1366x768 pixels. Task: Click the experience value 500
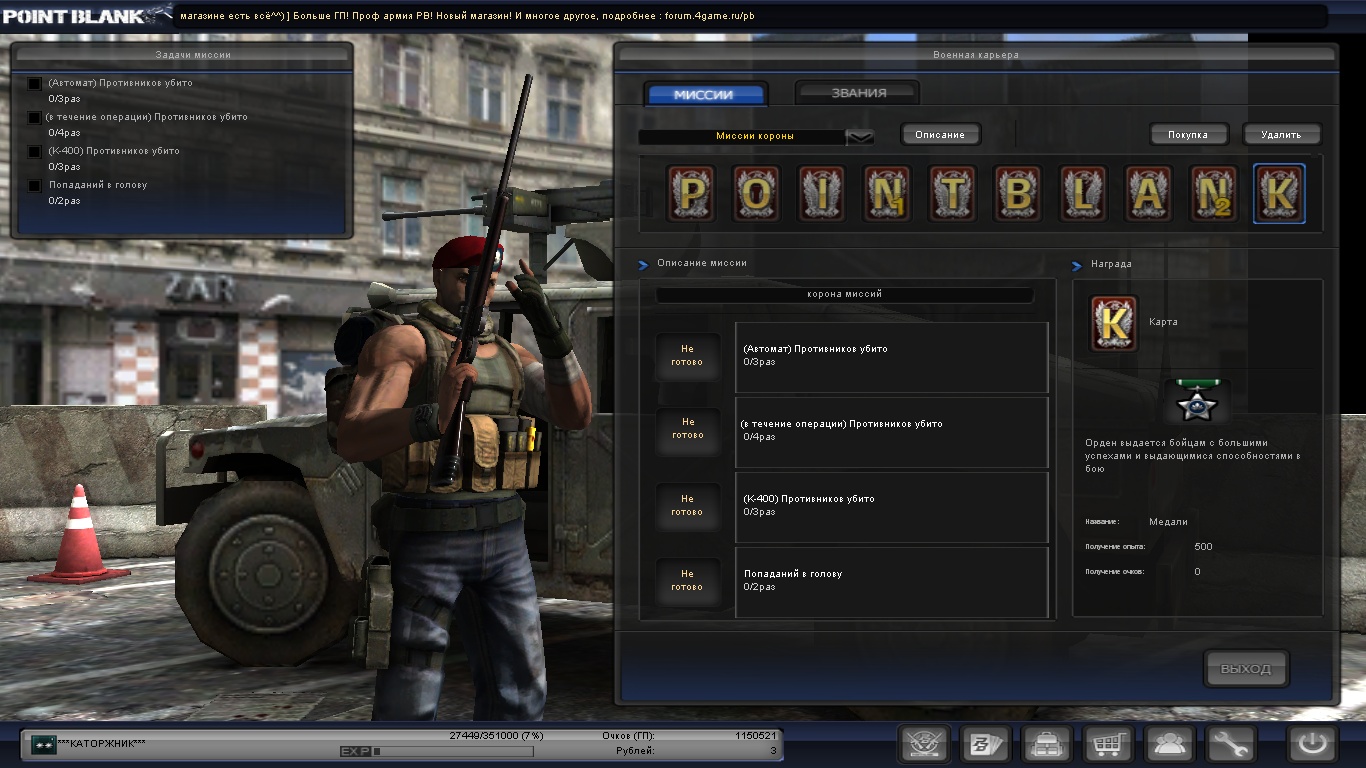coord(1203,547)
